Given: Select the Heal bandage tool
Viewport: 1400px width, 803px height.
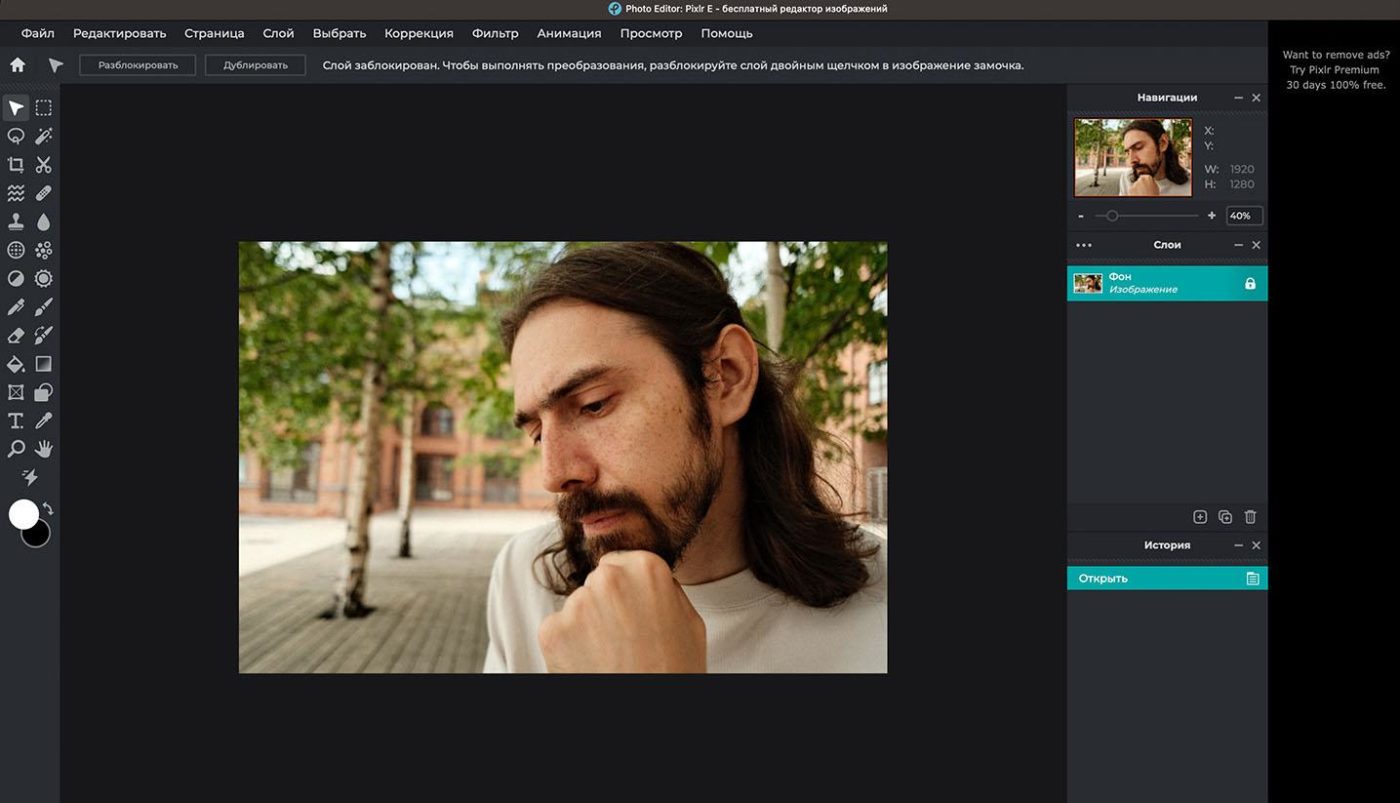Looking at the screenshot, I should pyautogui.click(x=44, y=193).
